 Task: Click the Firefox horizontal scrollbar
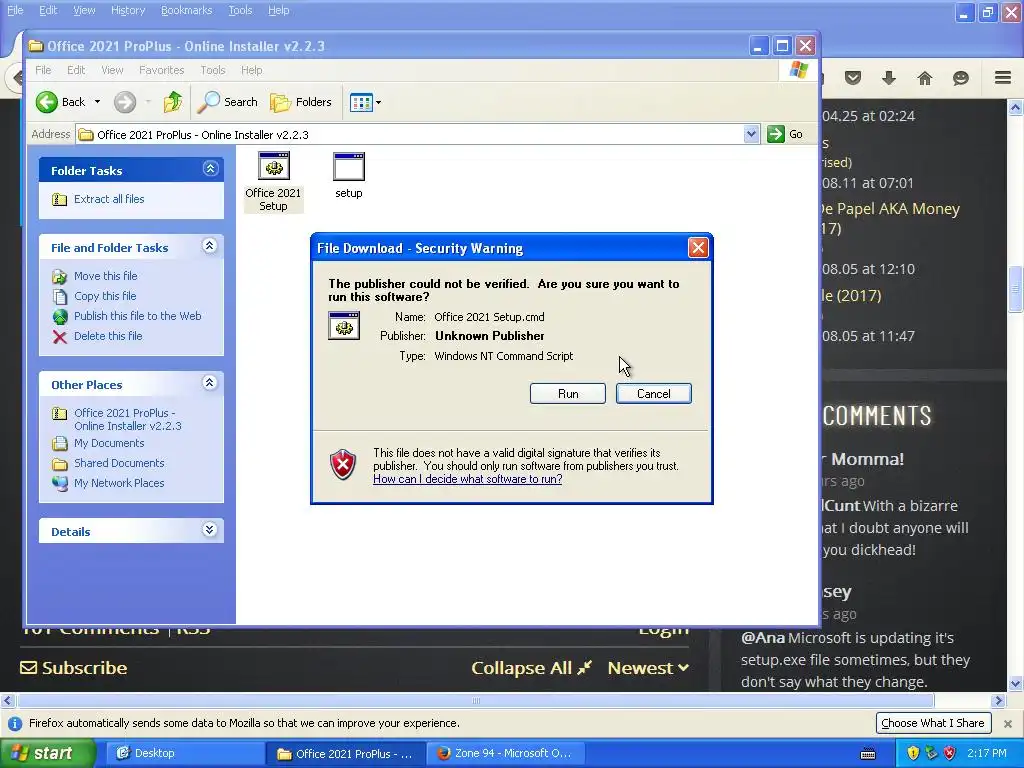pyautogui.click(x=476, y=701)
